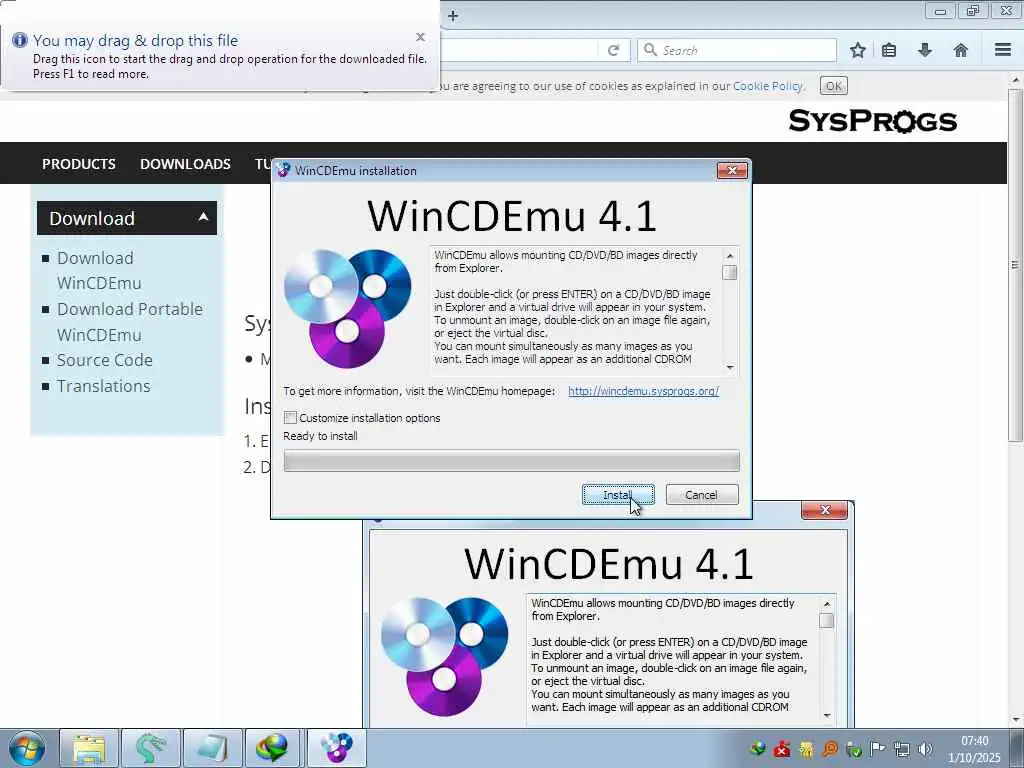Open the Cookie Policy link

pyautogui.click(x=768, y=86)
